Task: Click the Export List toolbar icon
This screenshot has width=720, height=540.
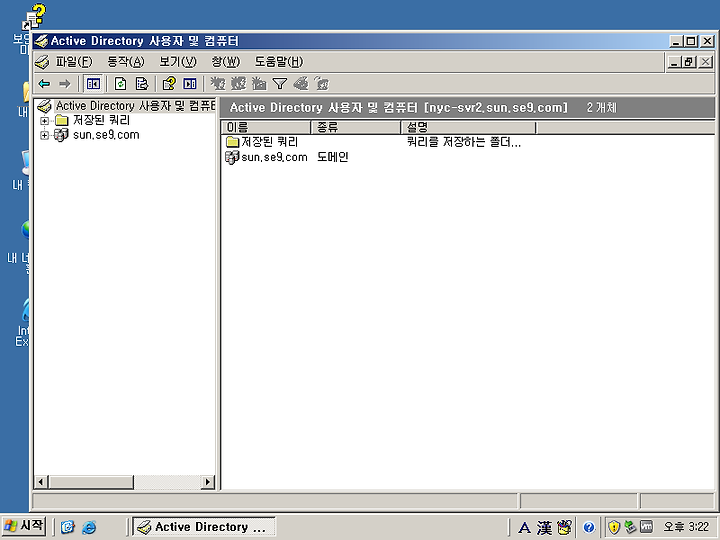Action: click(x=142, y=84)
